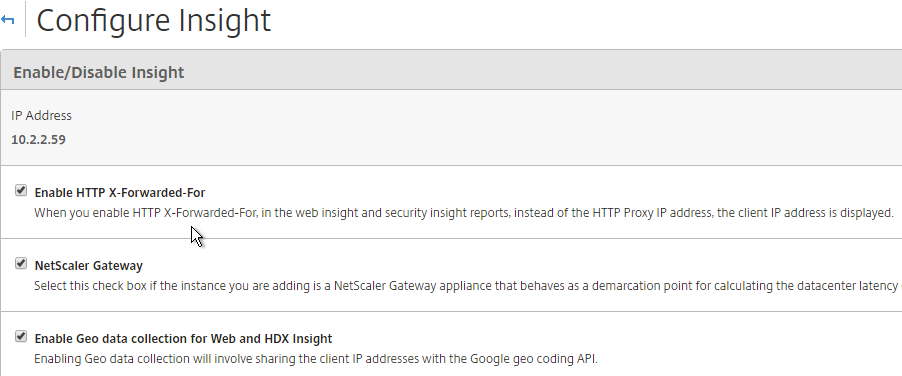Disable Geo data collection checkbox
Viewport: 902px width, 376px height.
click(21, 336)
